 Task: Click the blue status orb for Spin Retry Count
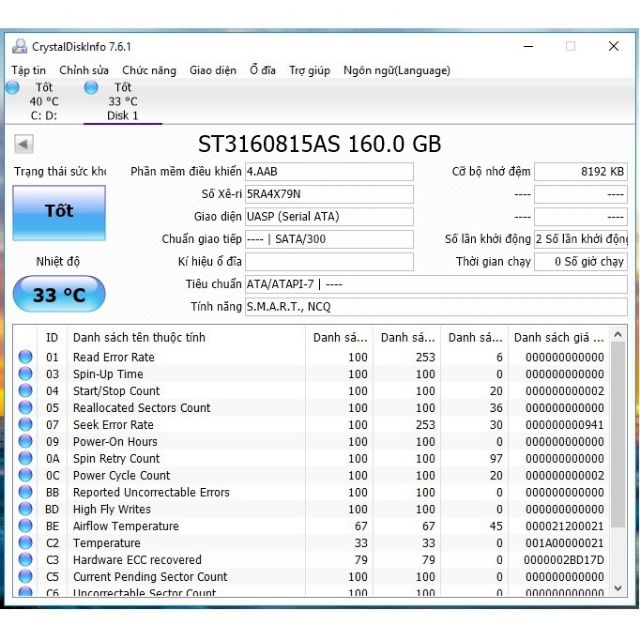(25, 458)
